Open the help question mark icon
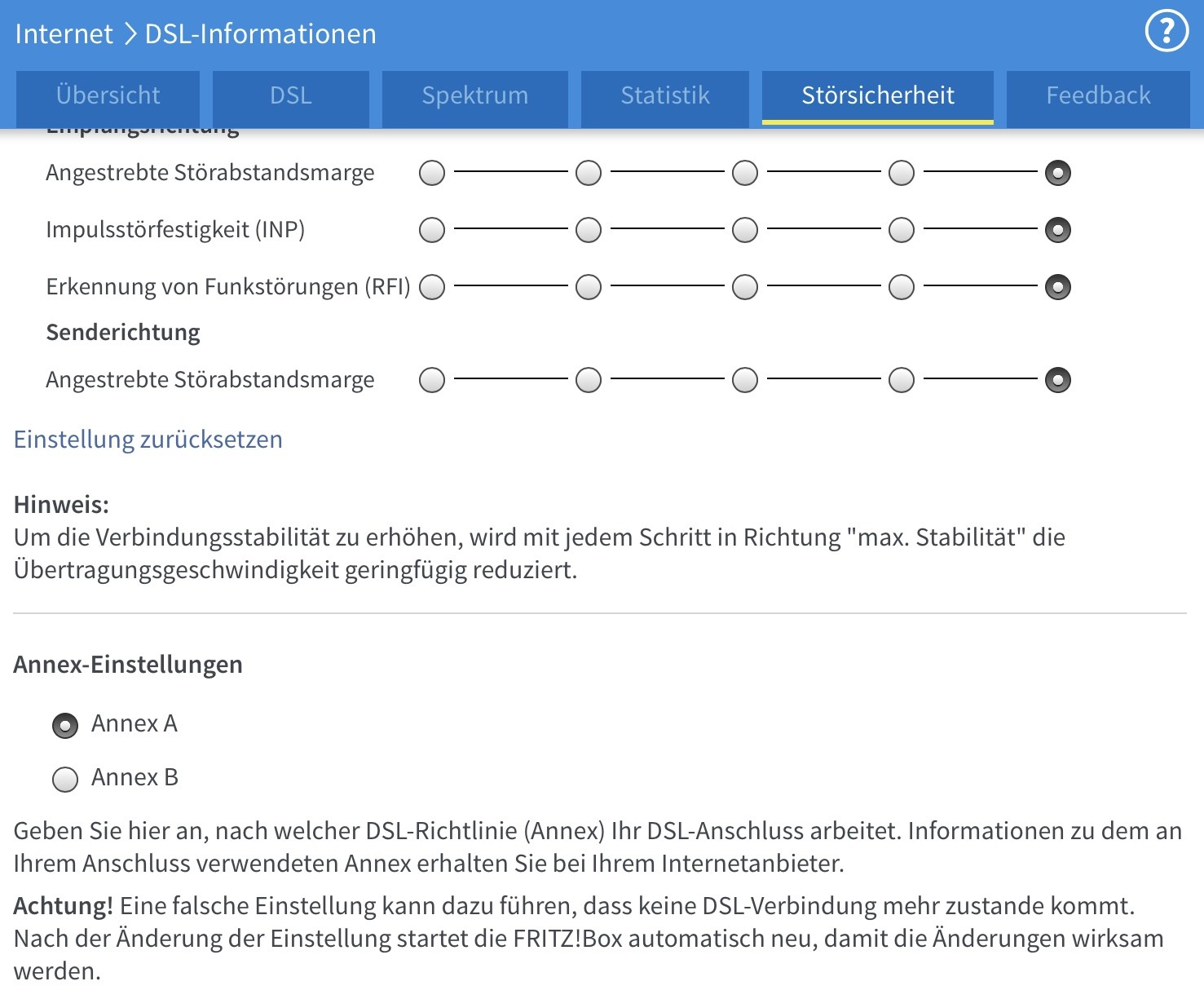 [x=1167, y=32]
